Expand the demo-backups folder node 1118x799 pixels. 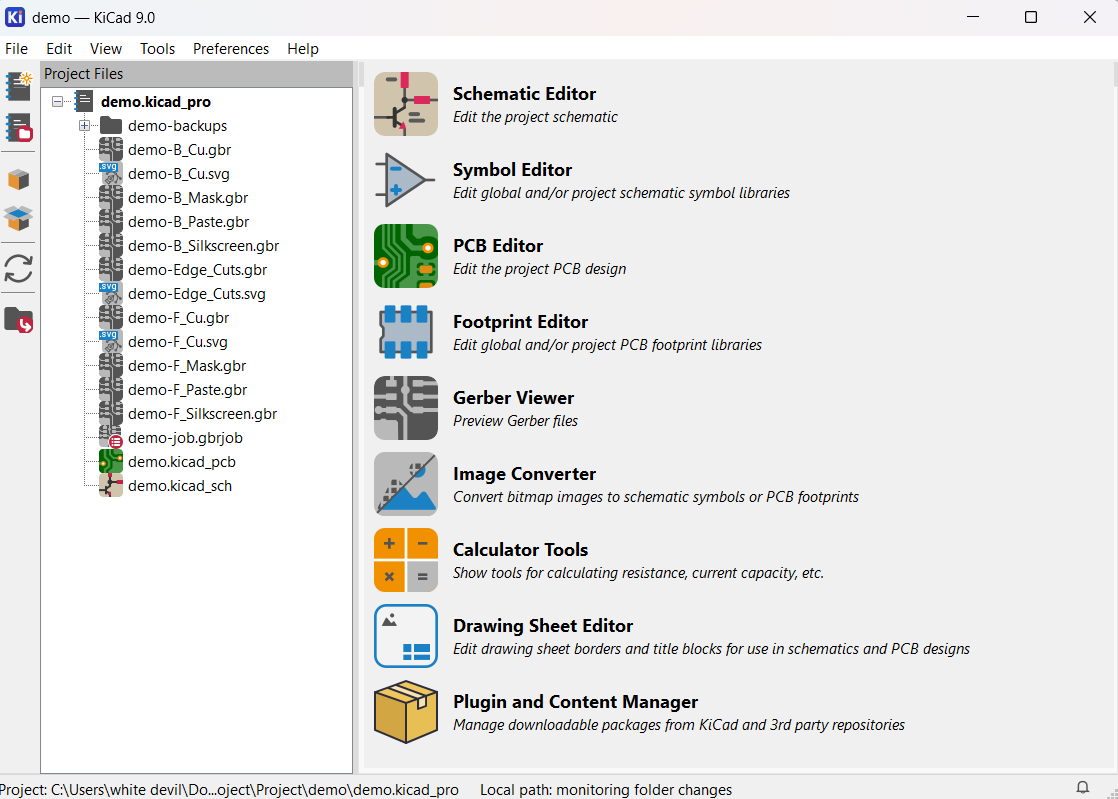pos(84,125)
